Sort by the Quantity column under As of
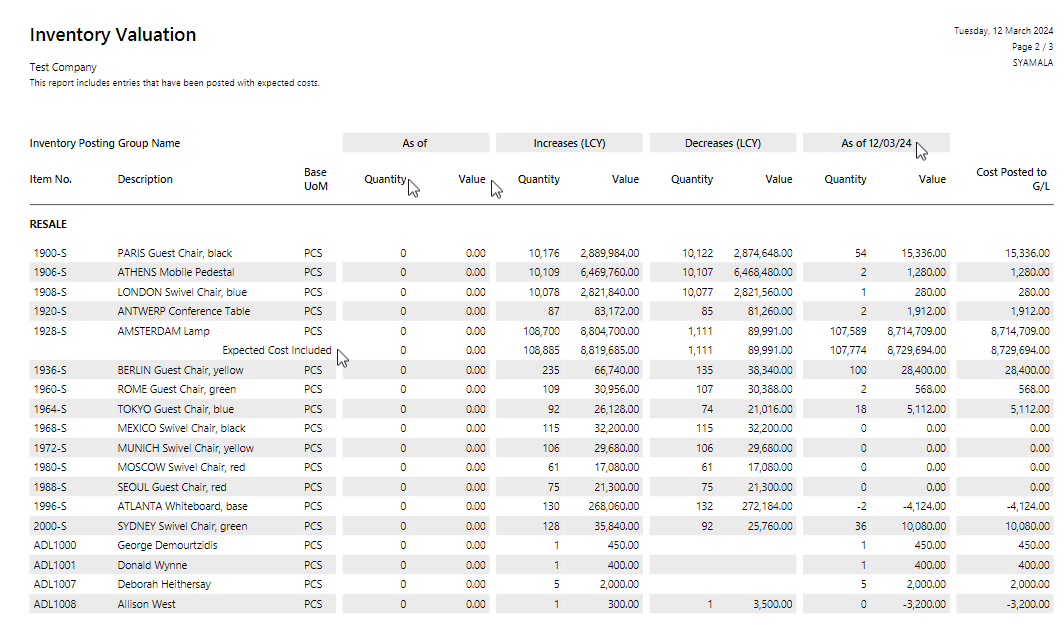Image resolution: width=1064 pixels, height=625 pixels. [386, 179]
